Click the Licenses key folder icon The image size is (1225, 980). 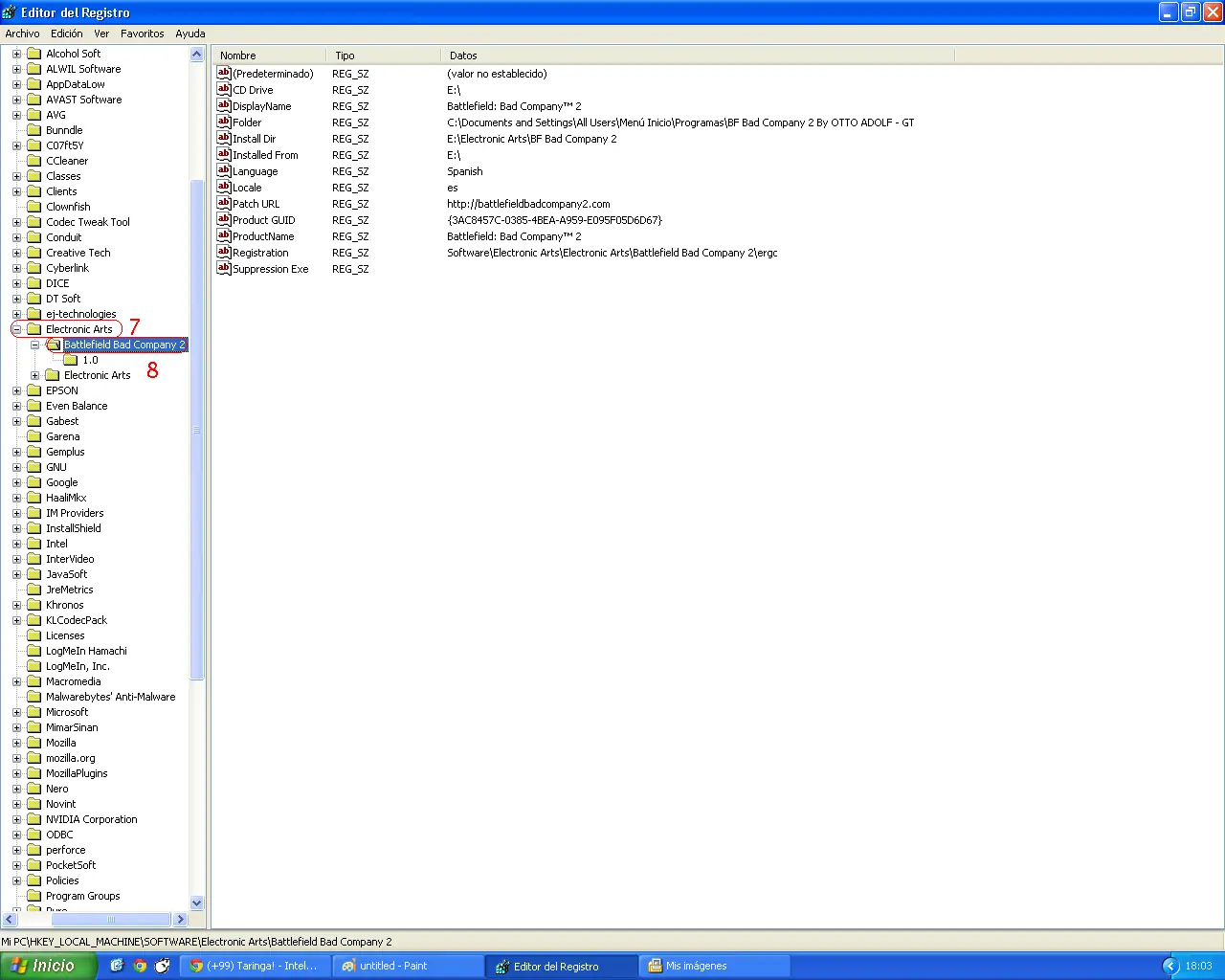[x=34, y=635]
